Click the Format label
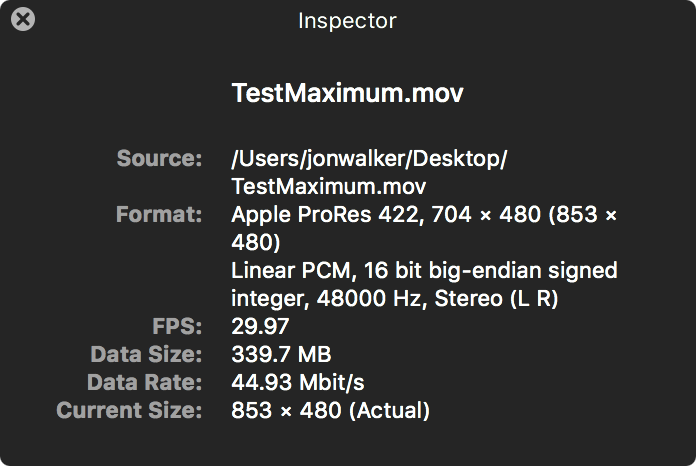This screenshot has height=466, width=696. (x=159, y=214)
